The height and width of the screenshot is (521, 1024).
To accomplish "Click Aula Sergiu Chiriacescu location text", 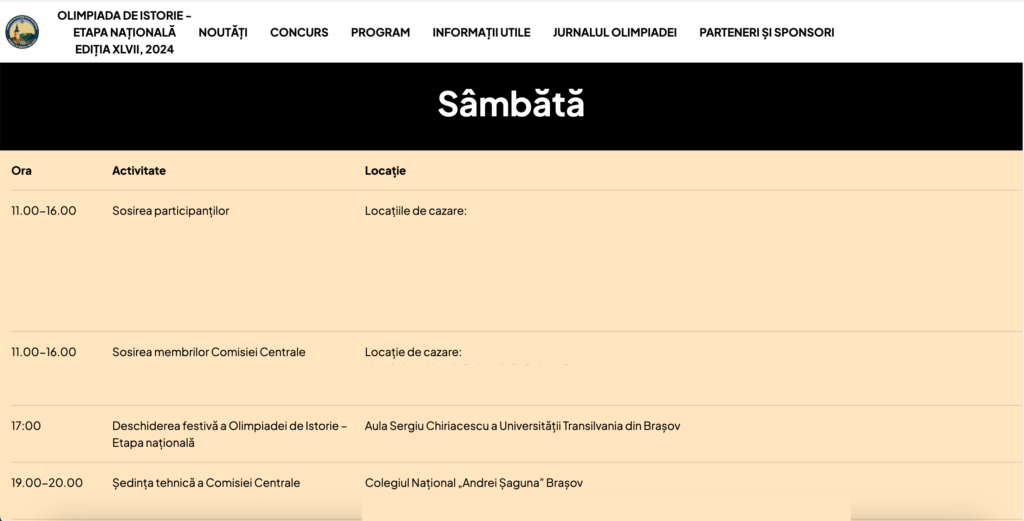I will (x=522, y=426).
